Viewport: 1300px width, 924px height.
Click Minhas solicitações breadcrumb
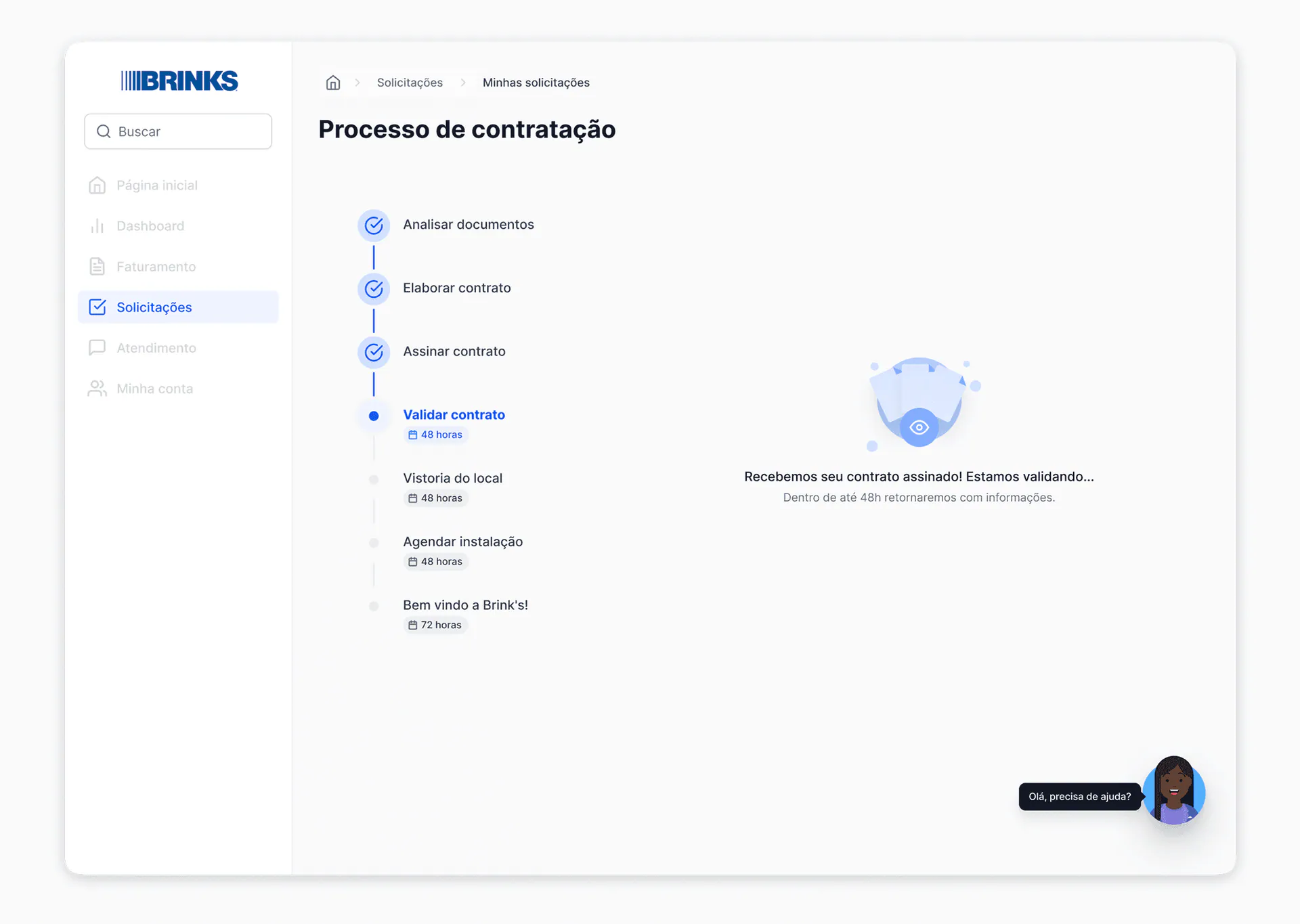click(536, 83)
